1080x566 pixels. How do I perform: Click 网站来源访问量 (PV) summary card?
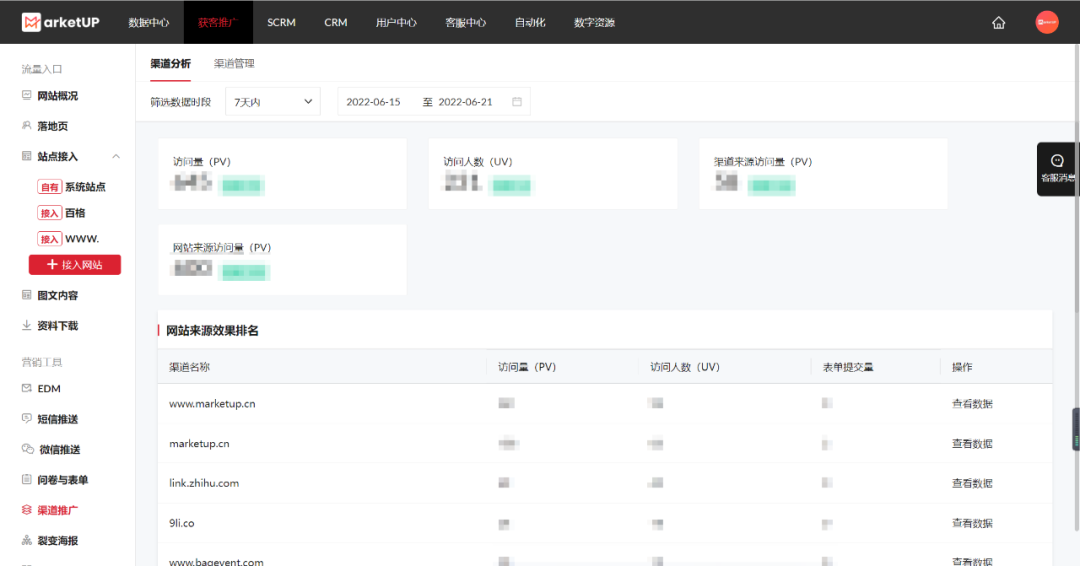282,260
